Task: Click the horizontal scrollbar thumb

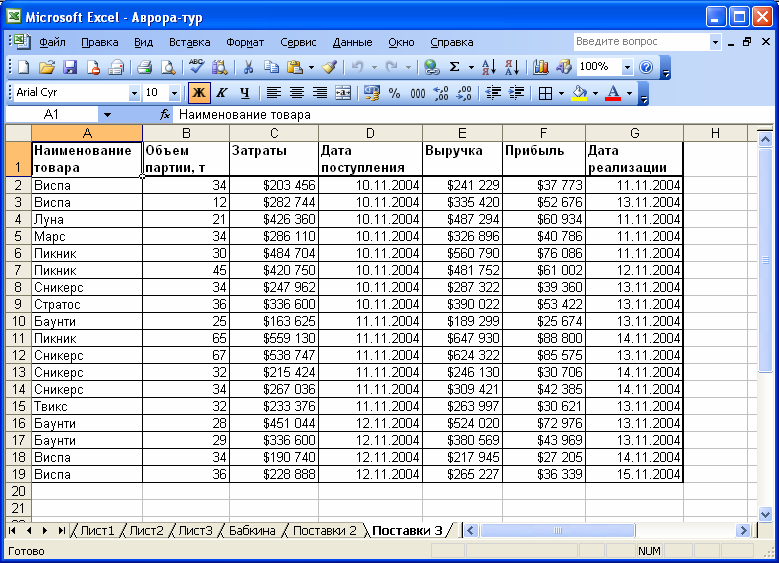Action: click(557, 531)
